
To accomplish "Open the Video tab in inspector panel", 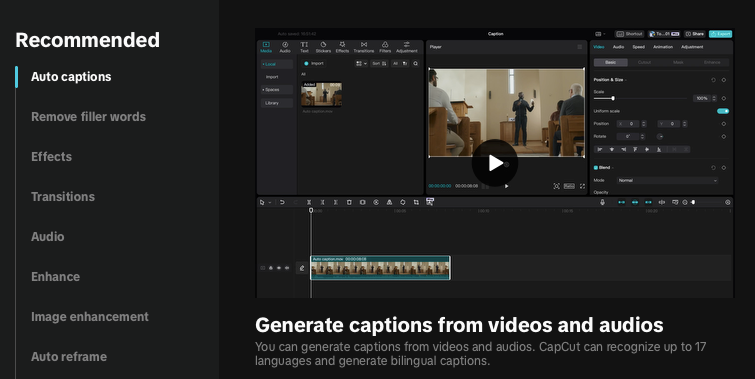I will click(x=599, y=47).
